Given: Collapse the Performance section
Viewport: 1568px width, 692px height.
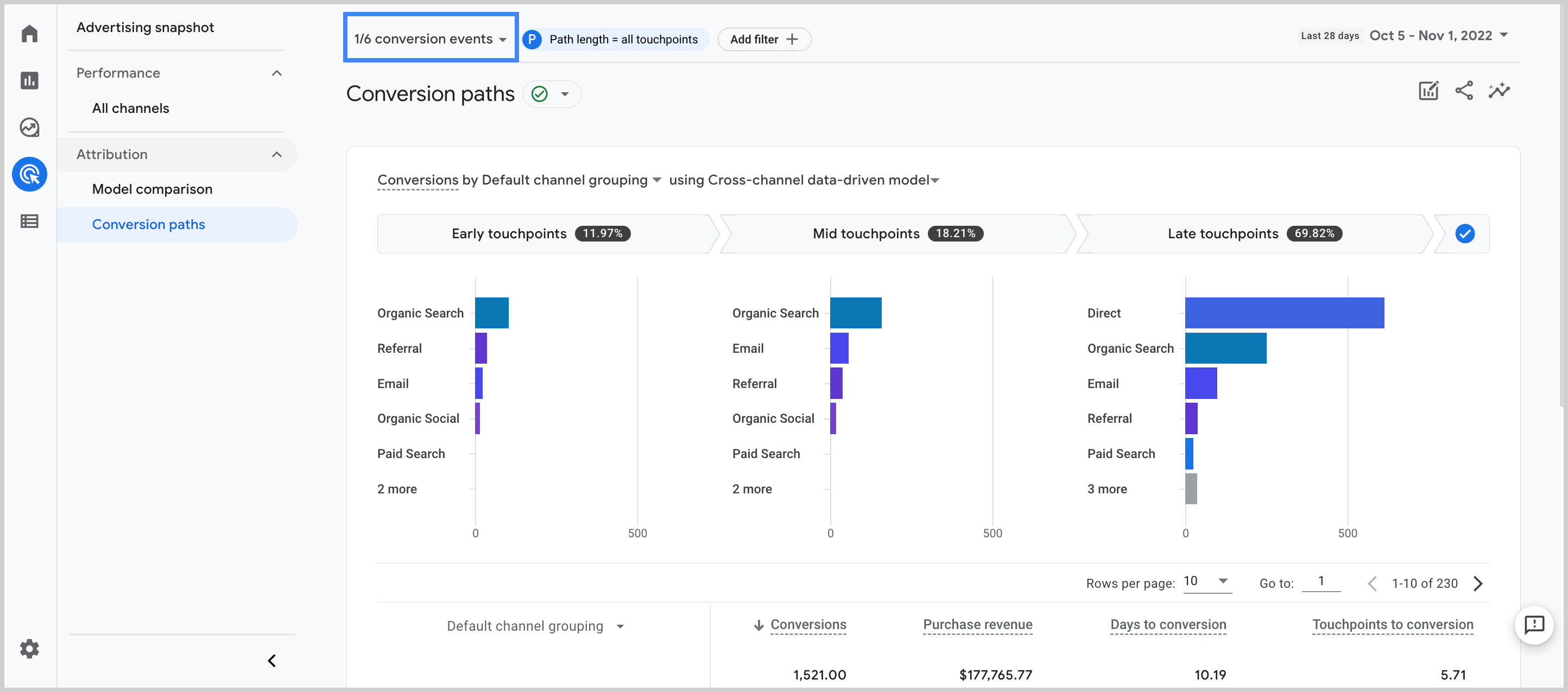Looking at the screenshot, I should (x=277, y=73).
